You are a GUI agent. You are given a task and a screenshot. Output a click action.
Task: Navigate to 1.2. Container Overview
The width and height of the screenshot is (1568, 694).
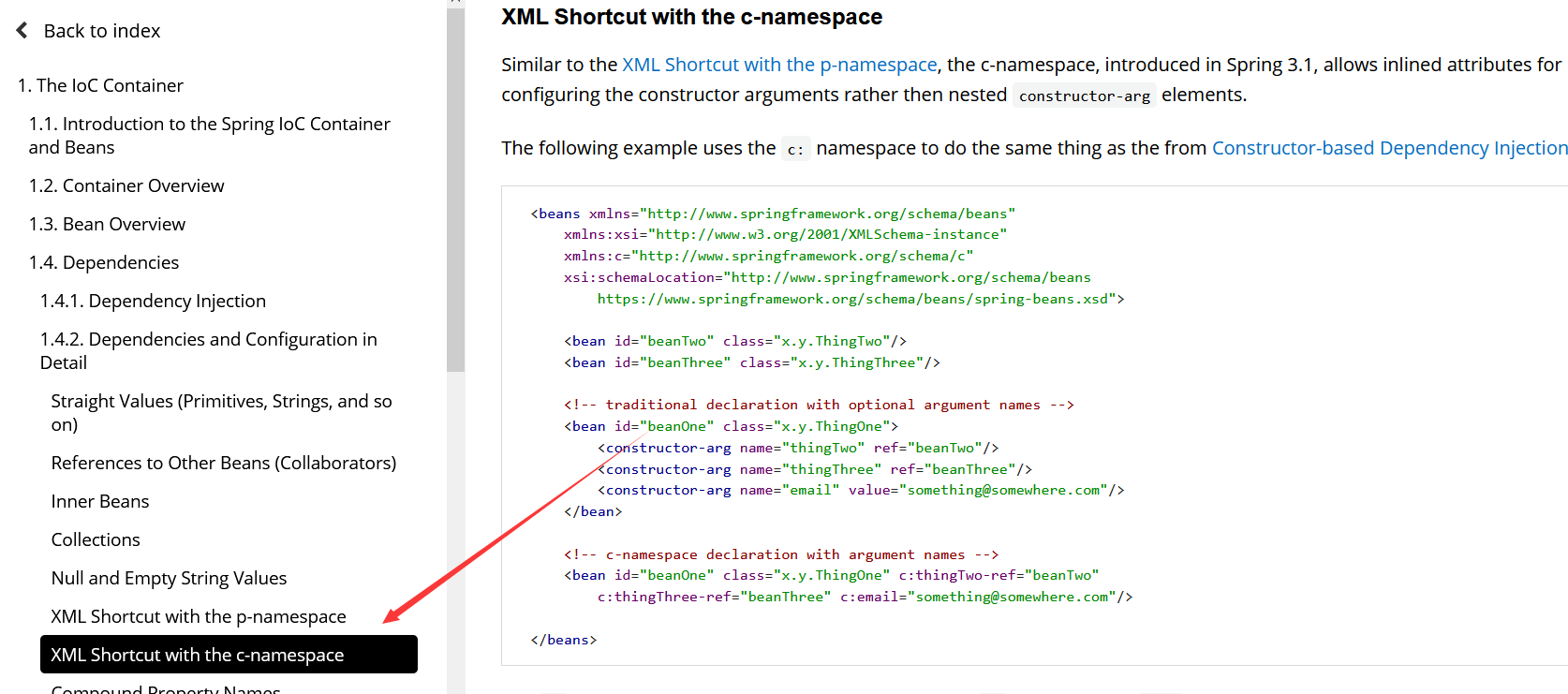[x=126, y=185]
